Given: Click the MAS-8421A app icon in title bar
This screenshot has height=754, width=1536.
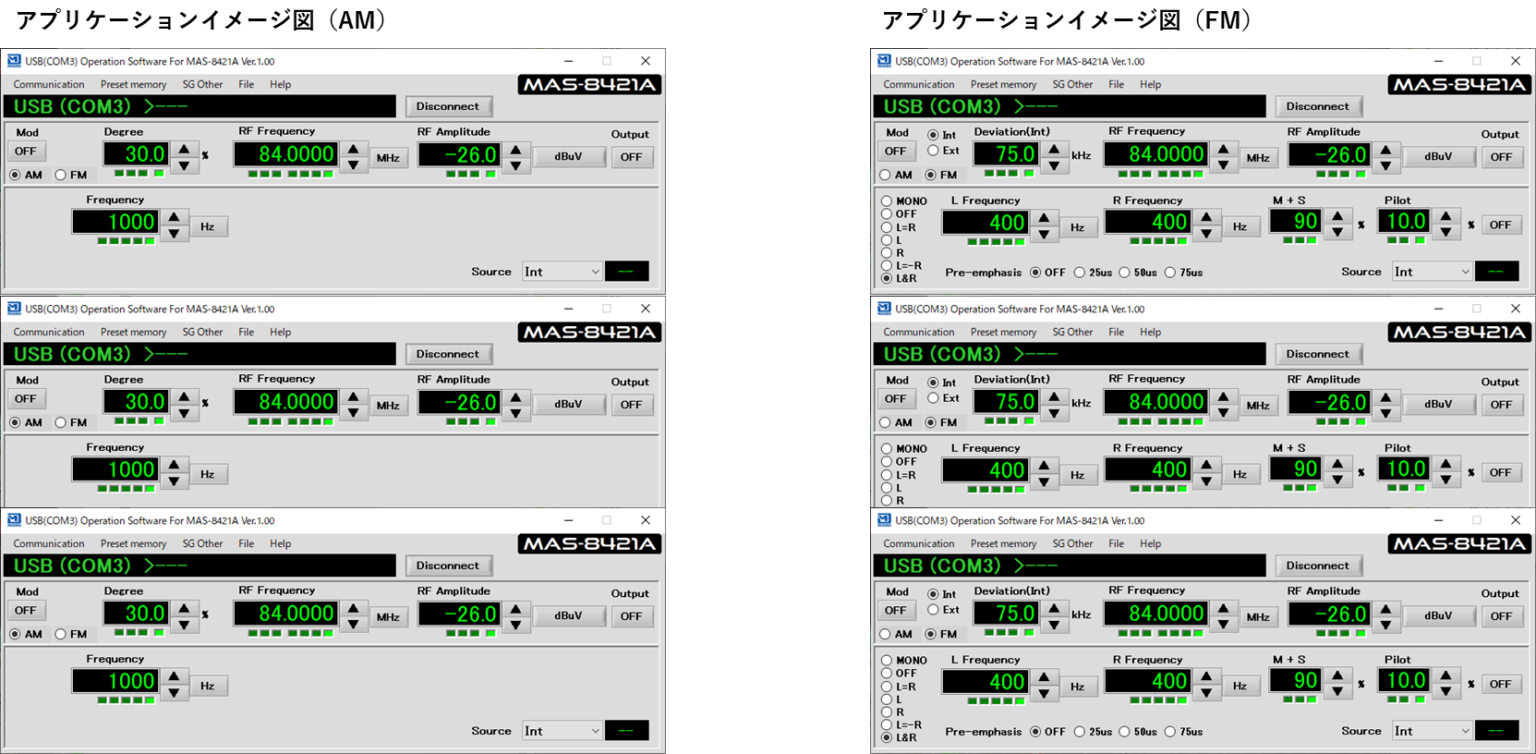Looking at the screenshot, I should [x=13, y=61].
